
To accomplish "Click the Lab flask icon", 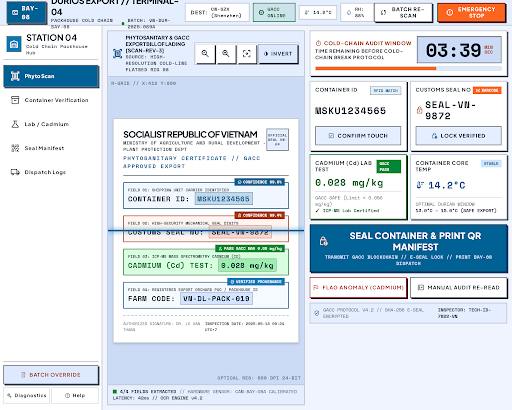I will coord(15,124).
